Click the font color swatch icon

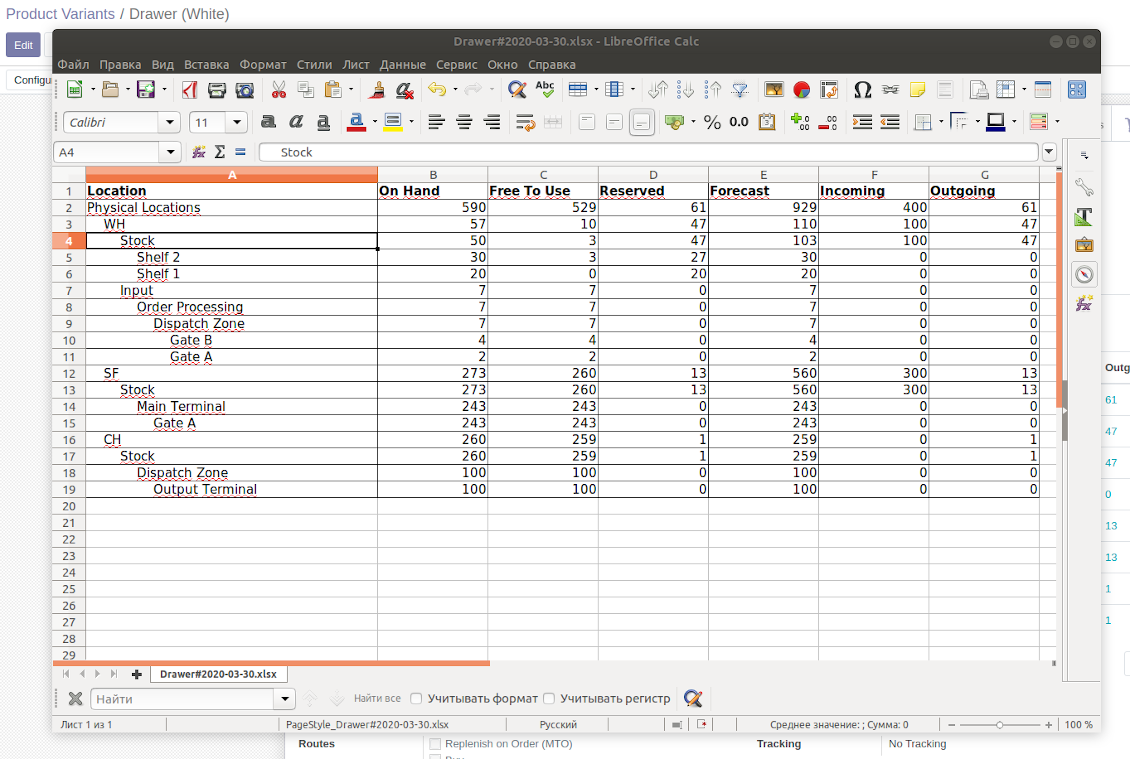356,122
